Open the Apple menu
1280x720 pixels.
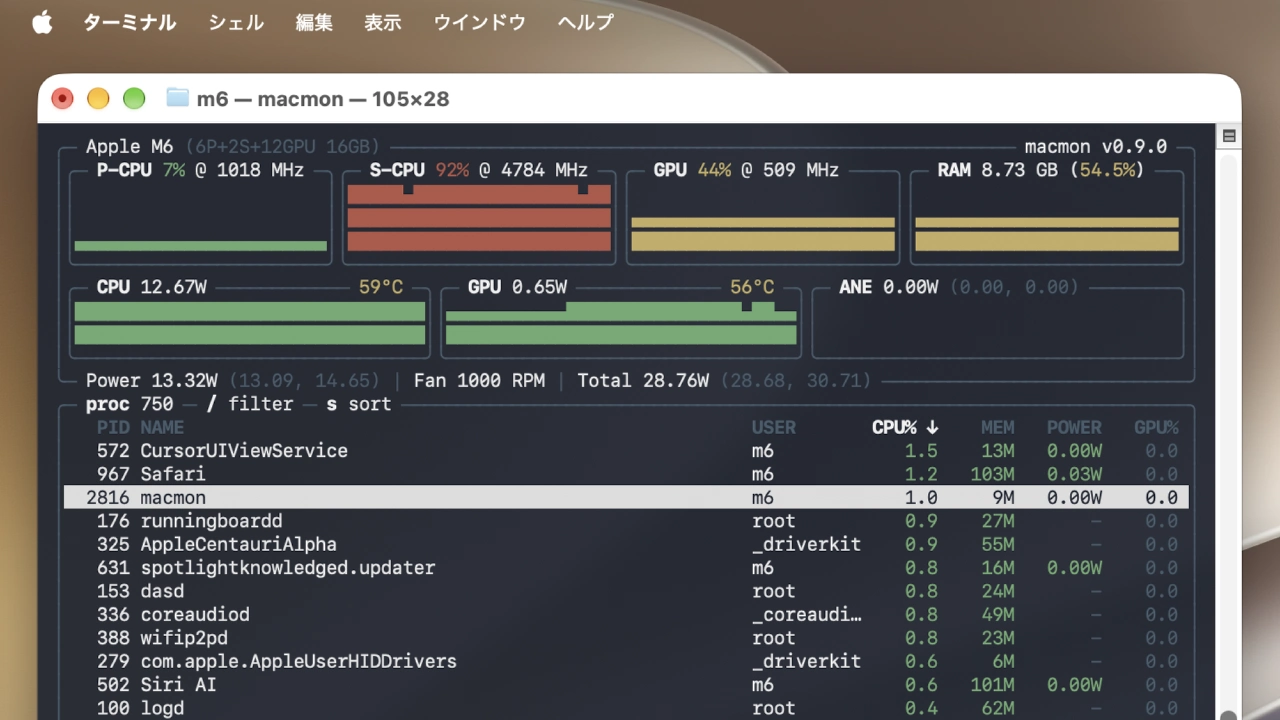coord(42,22)
